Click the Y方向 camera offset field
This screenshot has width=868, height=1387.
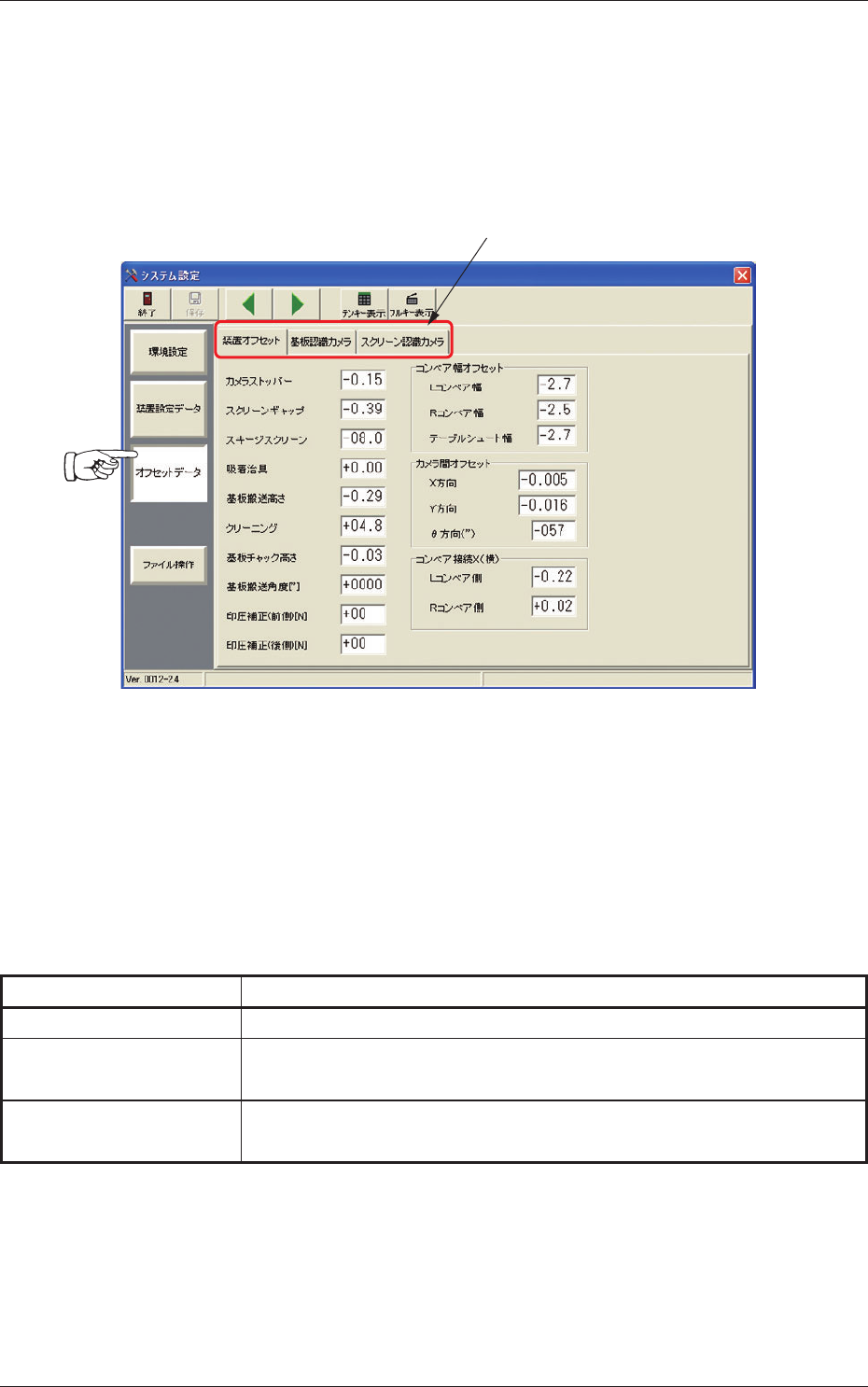coord(547,505)
